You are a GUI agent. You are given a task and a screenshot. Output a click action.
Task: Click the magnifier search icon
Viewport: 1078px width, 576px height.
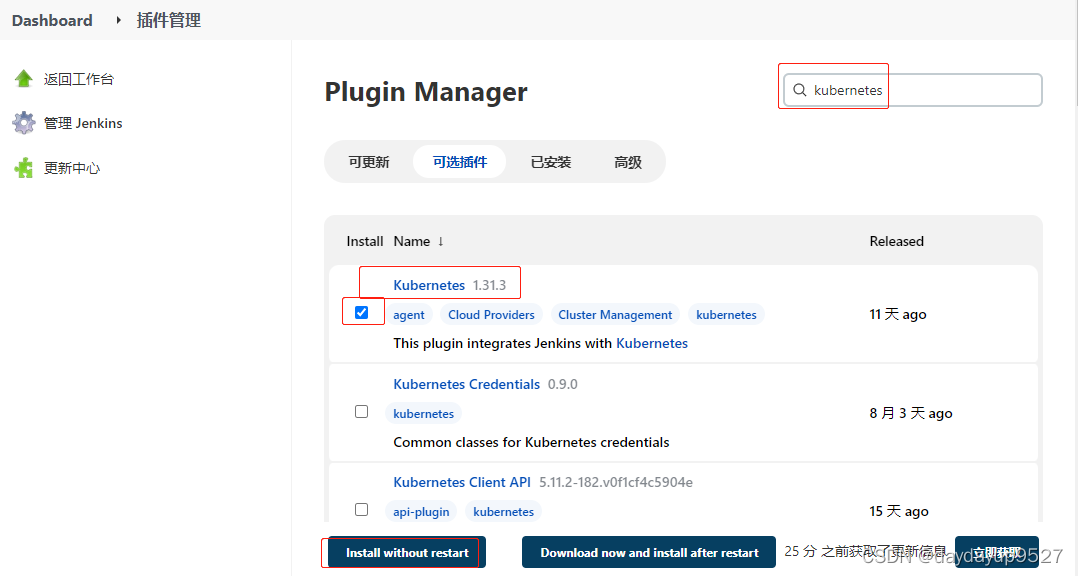[800, 90]
